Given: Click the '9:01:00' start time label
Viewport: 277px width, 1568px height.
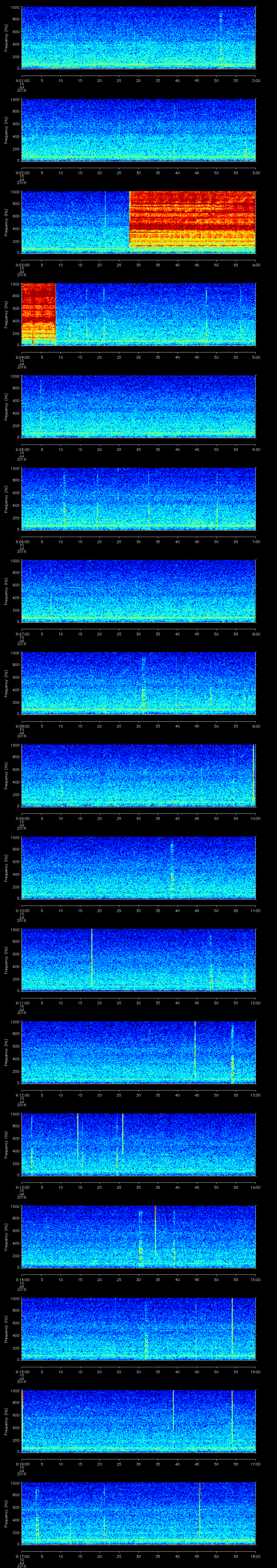Looking at the screenshot, I should tap(22, 80).
